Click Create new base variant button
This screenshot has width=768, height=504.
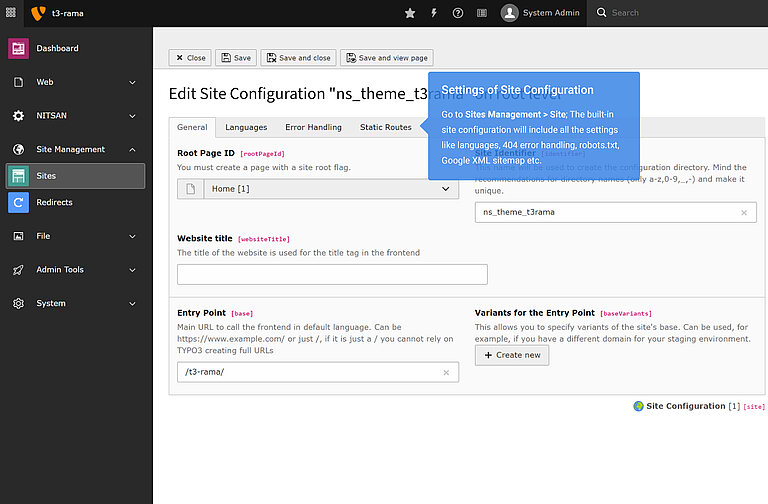(x=511, y=355)
